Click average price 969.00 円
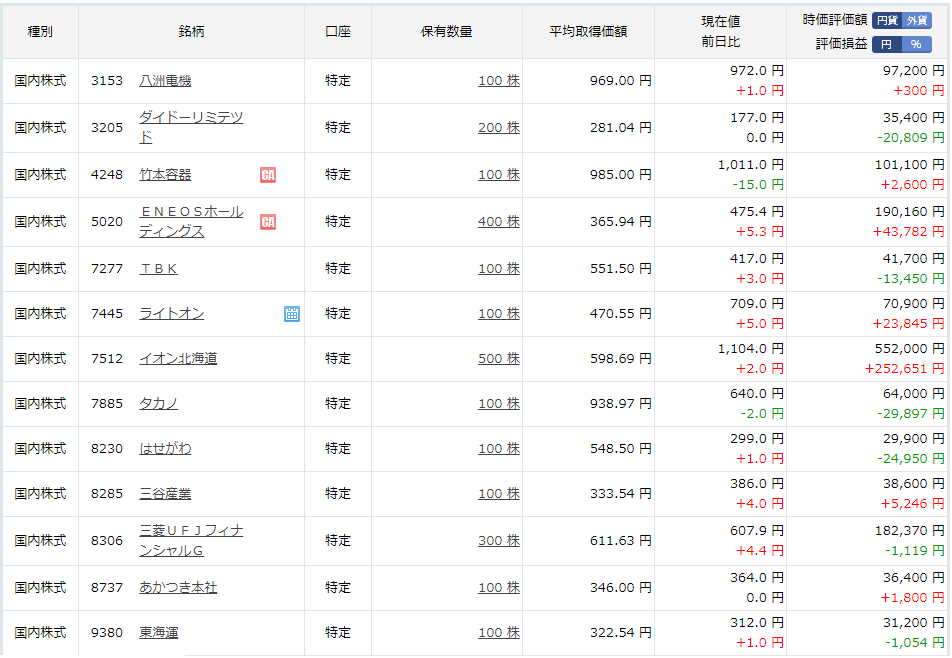 [620, 80]
